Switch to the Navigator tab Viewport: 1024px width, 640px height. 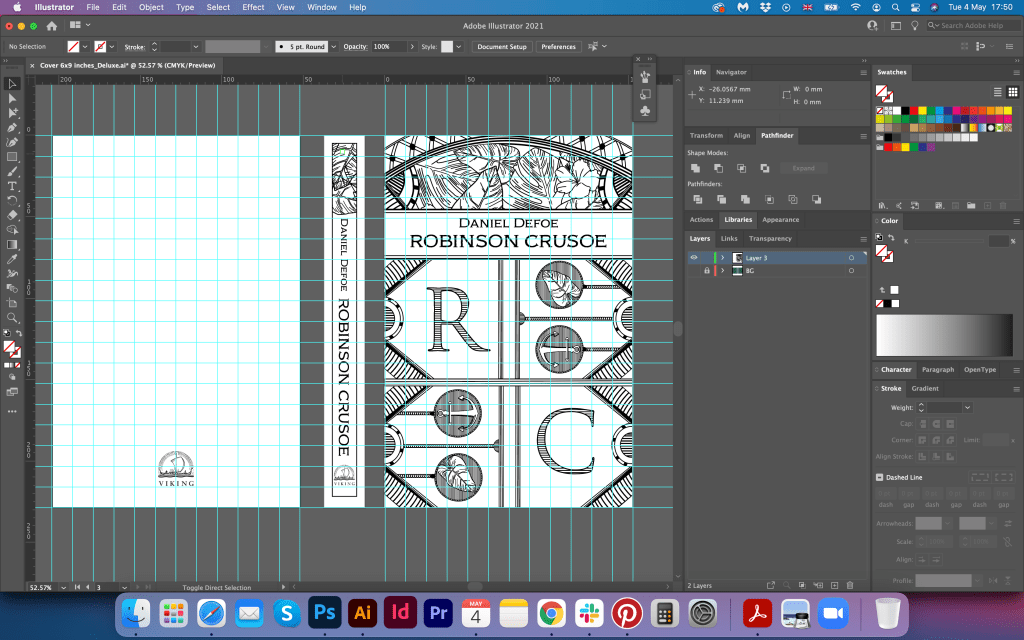click(x=731, y=72)
